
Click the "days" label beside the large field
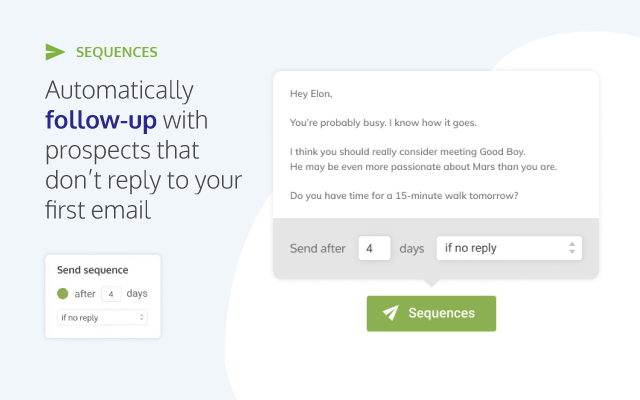point(412,248)
